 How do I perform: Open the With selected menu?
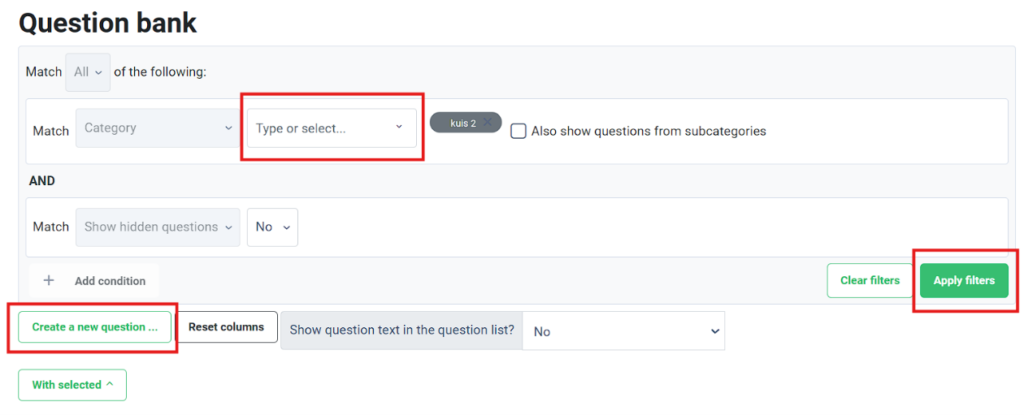coord(72,385)
